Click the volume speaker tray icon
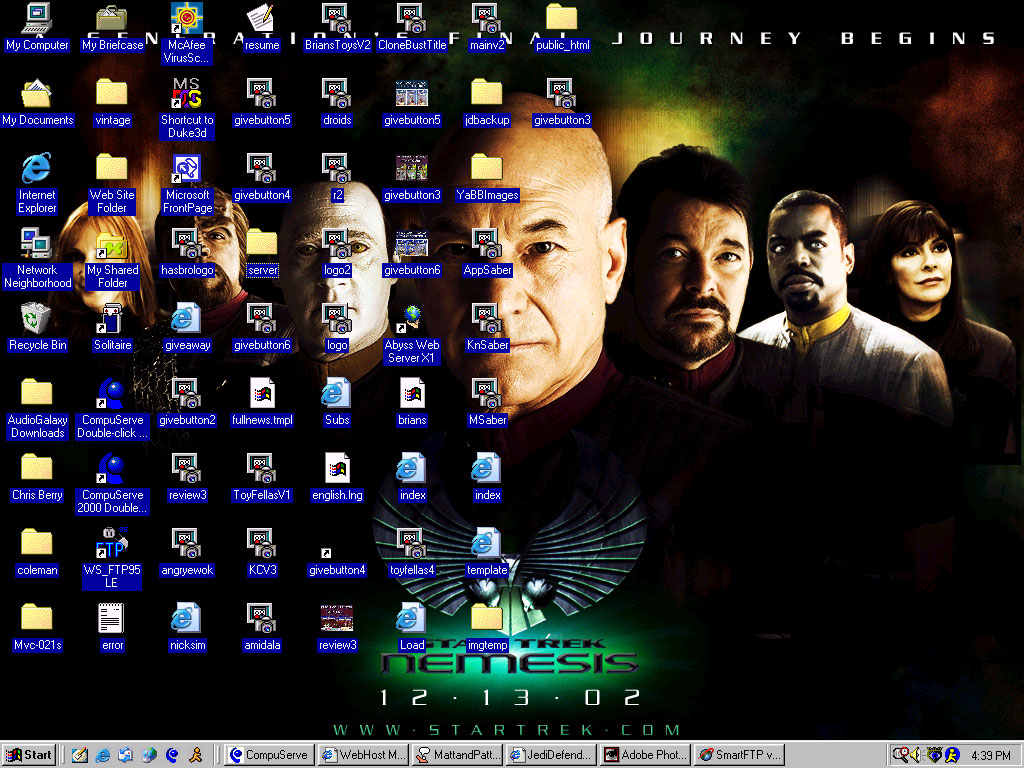This screenshot has width=1024, height=768. 916,755
